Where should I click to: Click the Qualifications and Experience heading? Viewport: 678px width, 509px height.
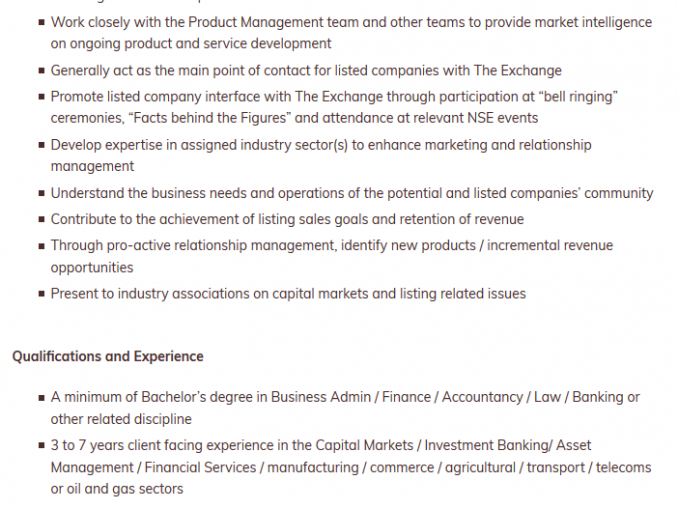(108, 356)
